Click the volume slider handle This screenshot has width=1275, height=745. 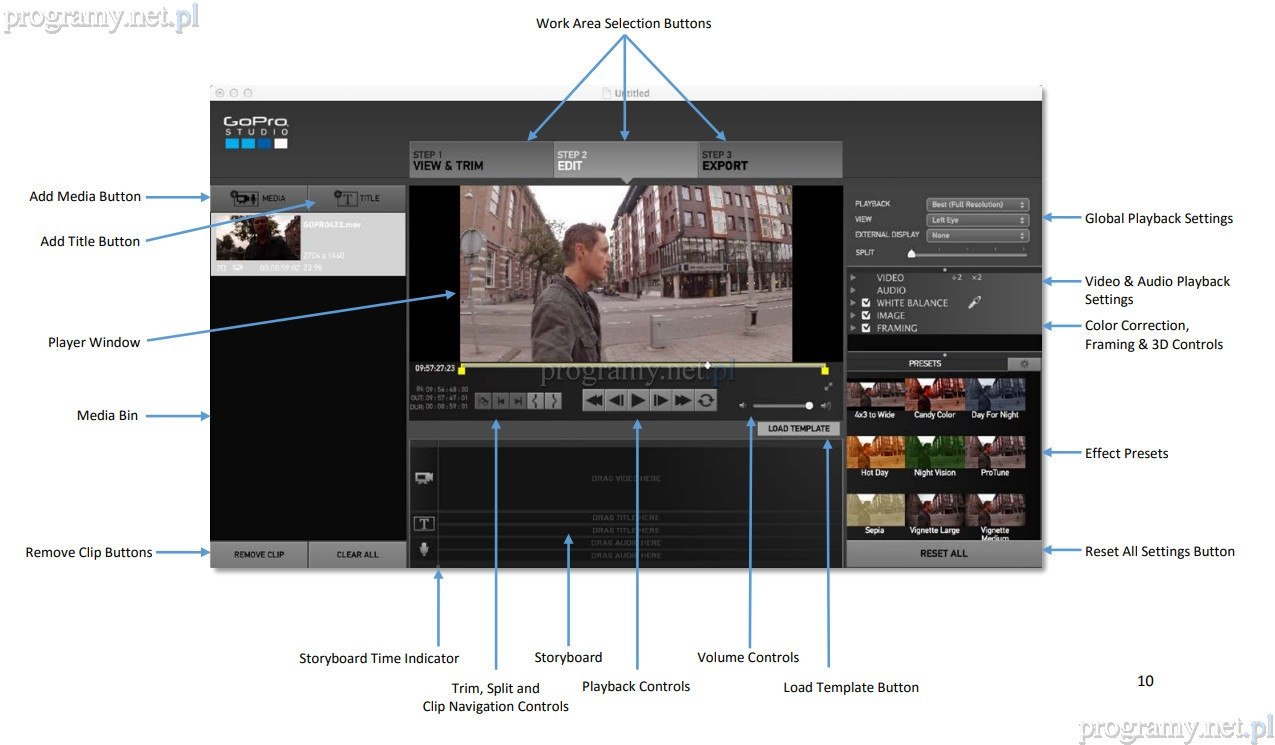(808, 406)
